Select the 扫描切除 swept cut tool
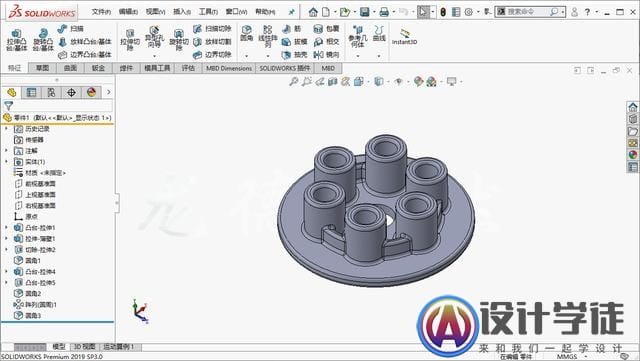Image resolution: width=640 pixels, height=361 pixels. 212,29
